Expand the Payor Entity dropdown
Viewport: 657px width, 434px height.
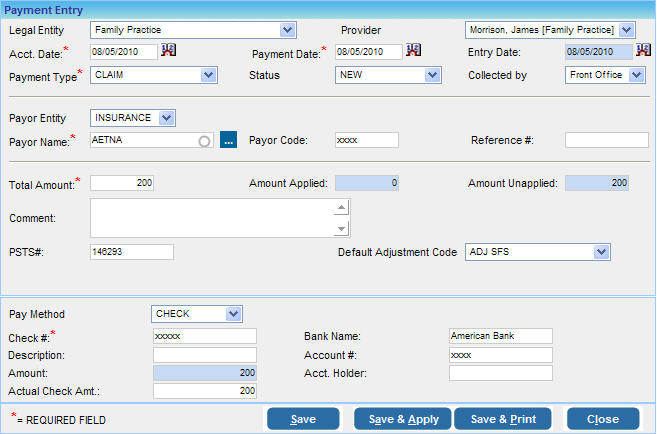(x=166, y=118)
